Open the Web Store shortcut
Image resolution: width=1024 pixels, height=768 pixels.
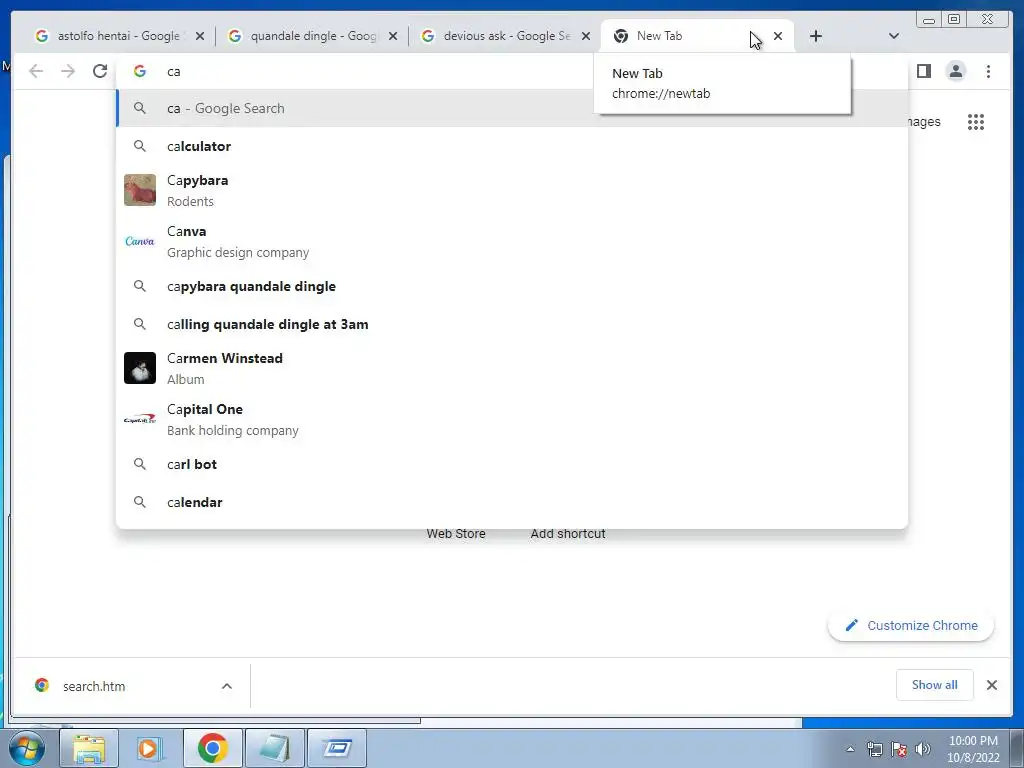(456, 533)
